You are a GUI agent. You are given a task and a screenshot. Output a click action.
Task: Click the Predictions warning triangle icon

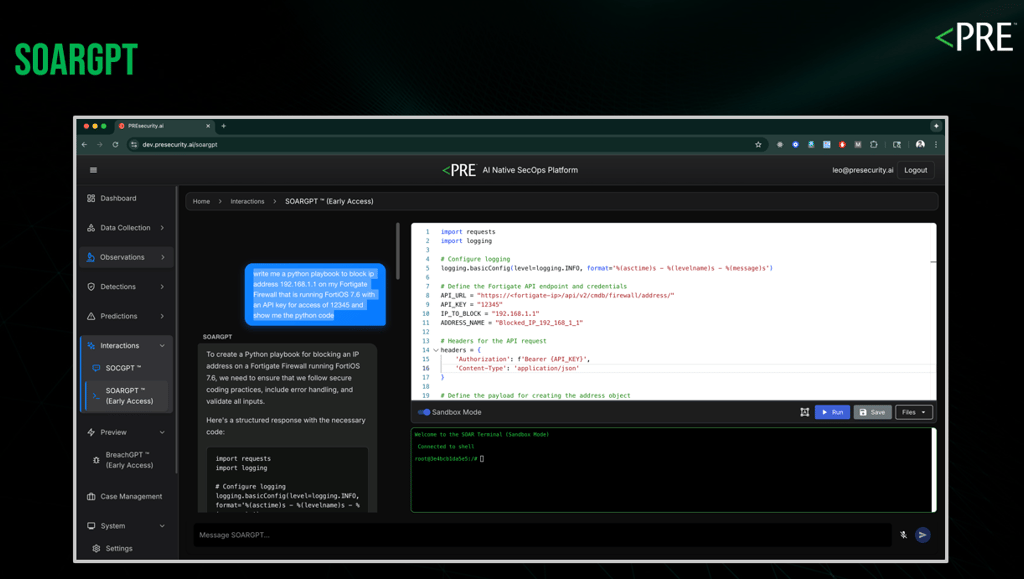91,316
